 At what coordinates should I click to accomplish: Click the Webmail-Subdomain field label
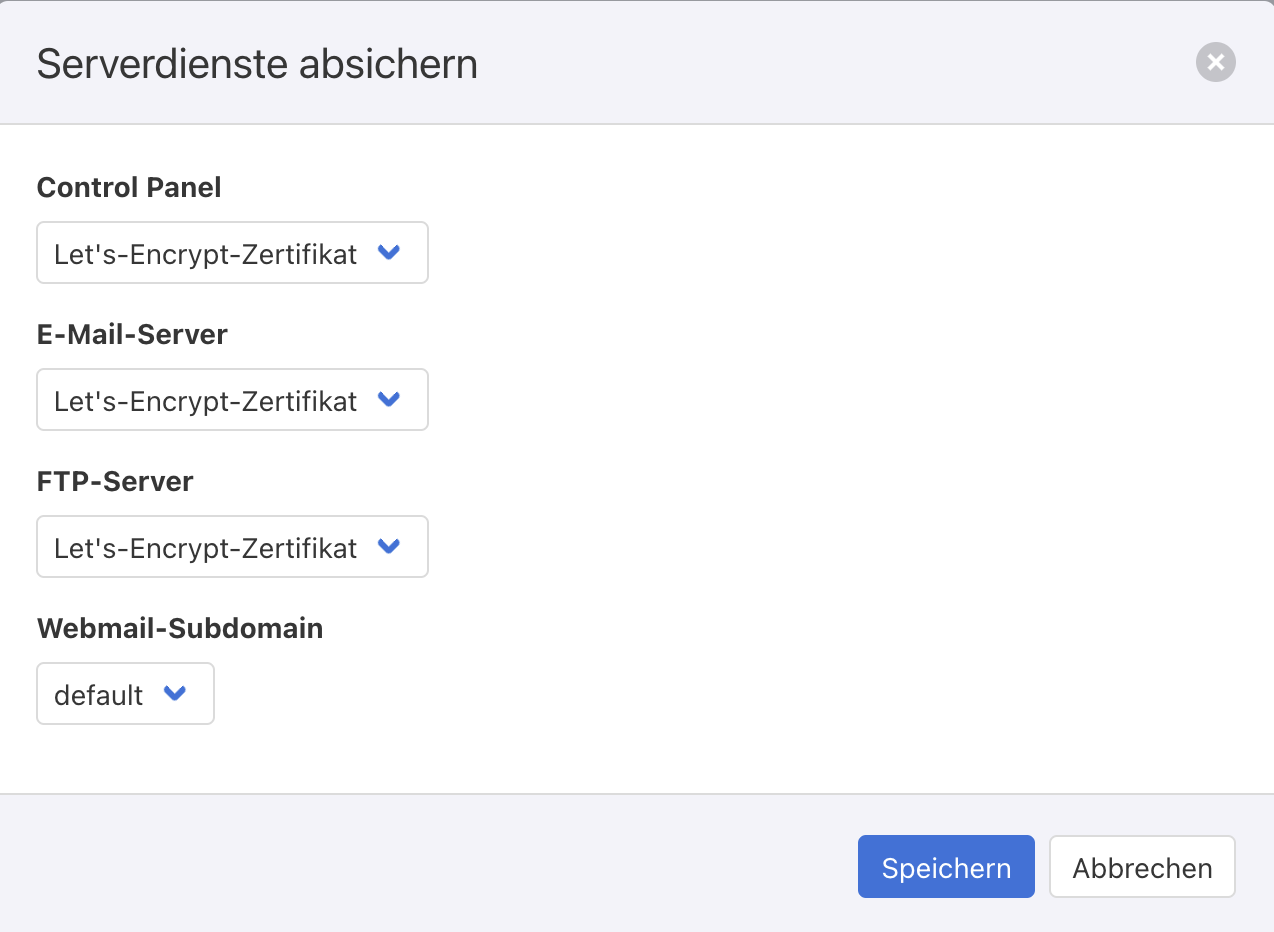[x=180, y=628]
